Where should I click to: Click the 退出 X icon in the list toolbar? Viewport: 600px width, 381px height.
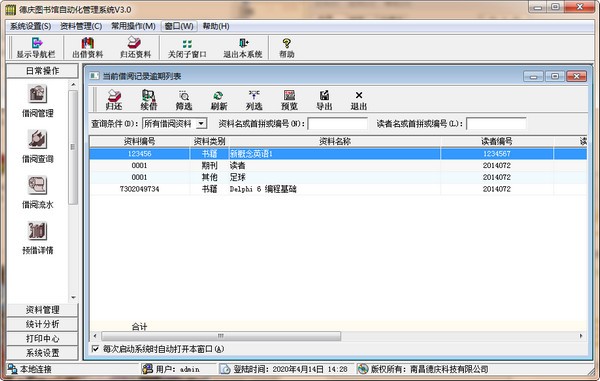[x=359, y=95]
